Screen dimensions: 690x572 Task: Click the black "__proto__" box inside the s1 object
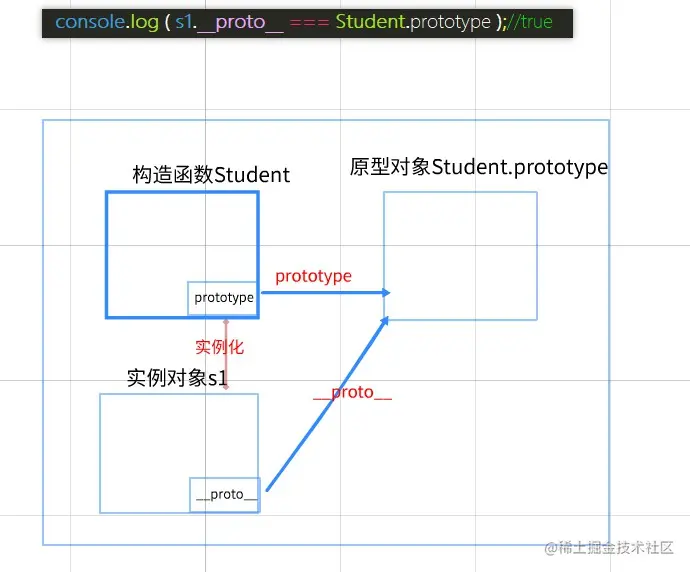click(225, 495)
